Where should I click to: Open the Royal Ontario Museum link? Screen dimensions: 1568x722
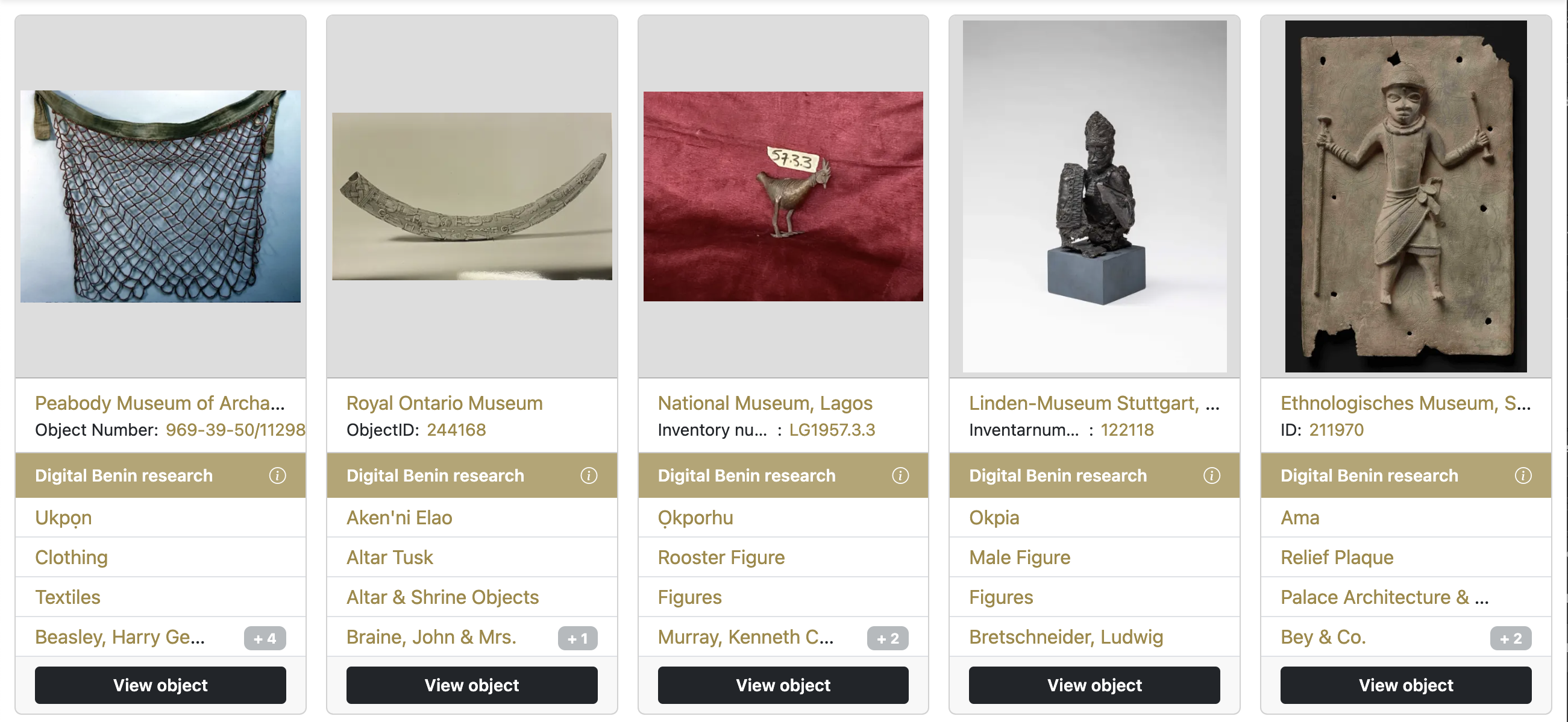click(444, 403)
